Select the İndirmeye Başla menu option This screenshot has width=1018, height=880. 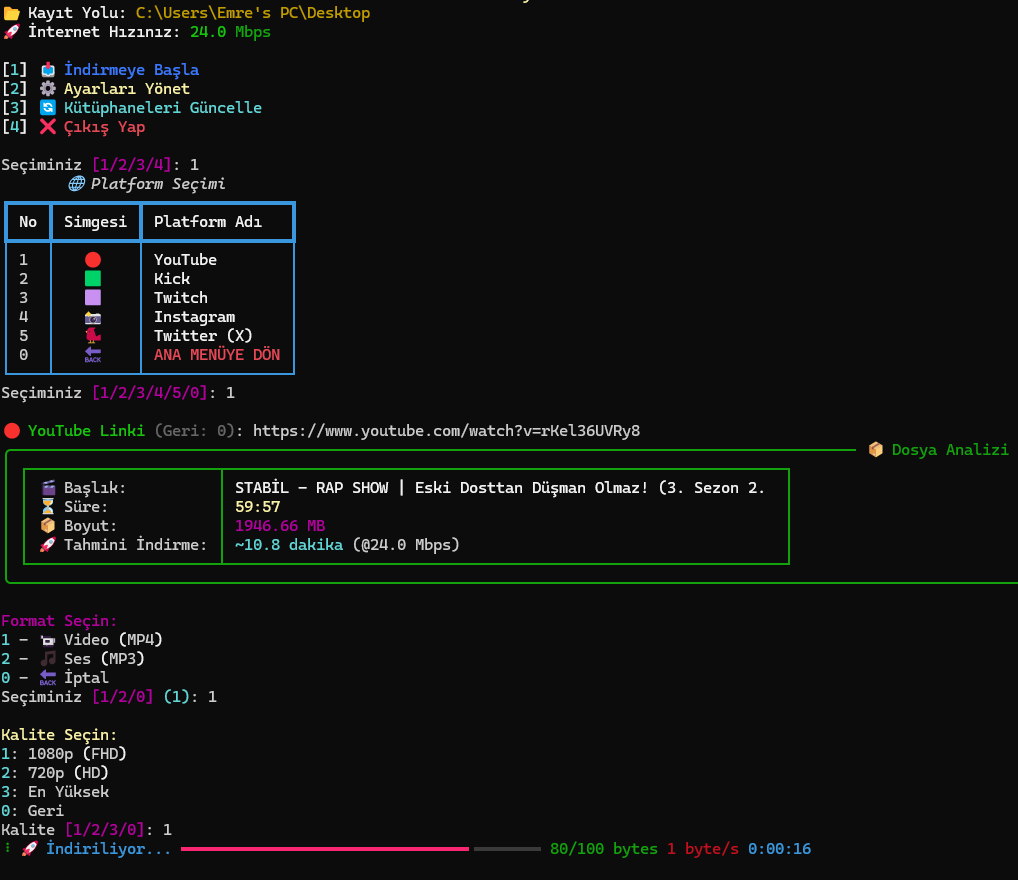point(131,69)
